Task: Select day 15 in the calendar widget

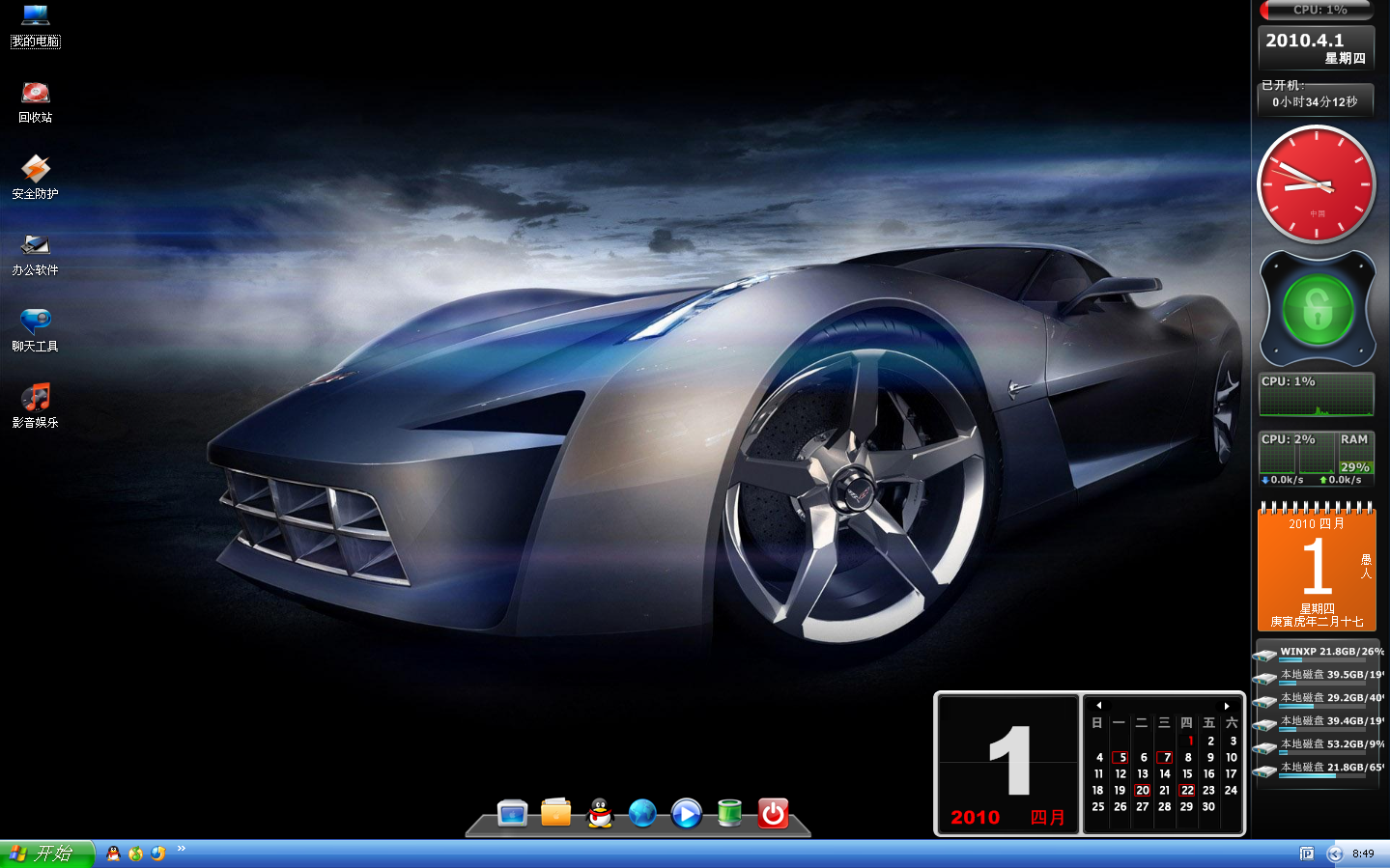Action: (x=1187, y=774)
